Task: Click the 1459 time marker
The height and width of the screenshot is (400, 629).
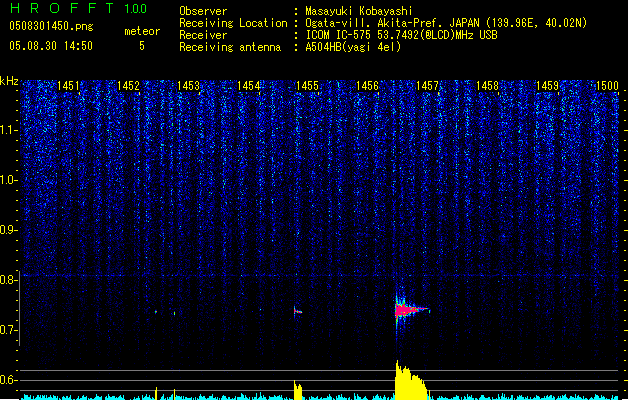Action: coord(548,86)
